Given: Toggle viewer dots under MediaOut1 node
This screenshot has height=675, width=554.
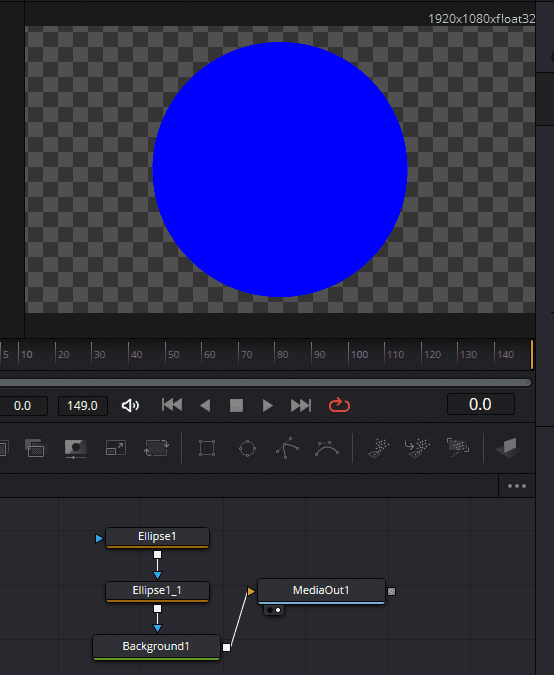Looking at the screenshot, I should (274, 610).
